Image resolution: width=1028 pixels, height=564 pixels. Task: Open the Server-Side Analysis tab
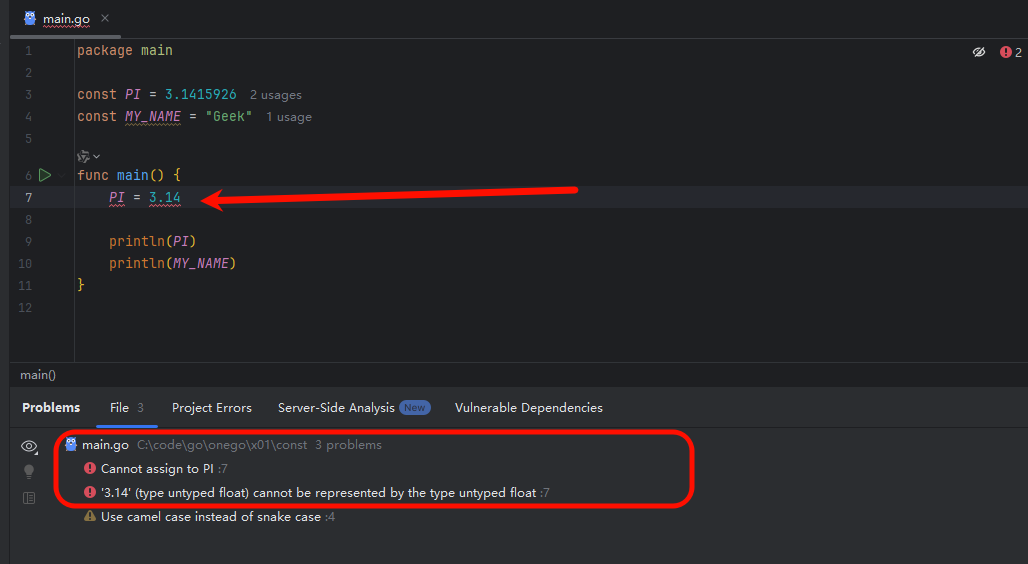coord(354,407)
